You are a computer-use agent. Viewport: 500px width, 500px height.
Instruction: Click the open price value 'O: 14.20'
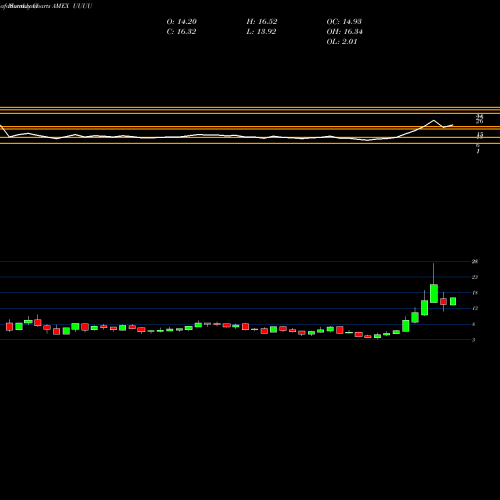pyautogui.click(x=182, y=22)
